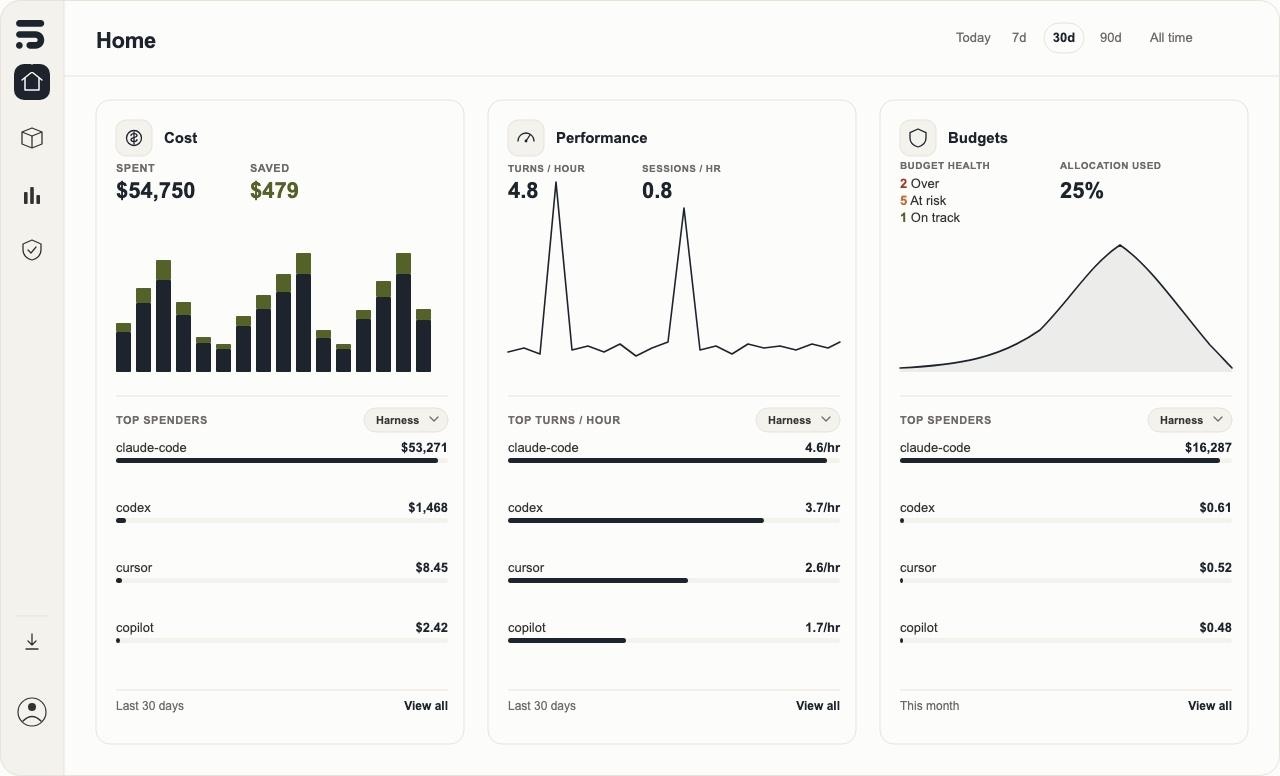This screenshot has width=1280, height=776.
Task: Click the 0.8 sessions per hour value
Action: point(657,191)
